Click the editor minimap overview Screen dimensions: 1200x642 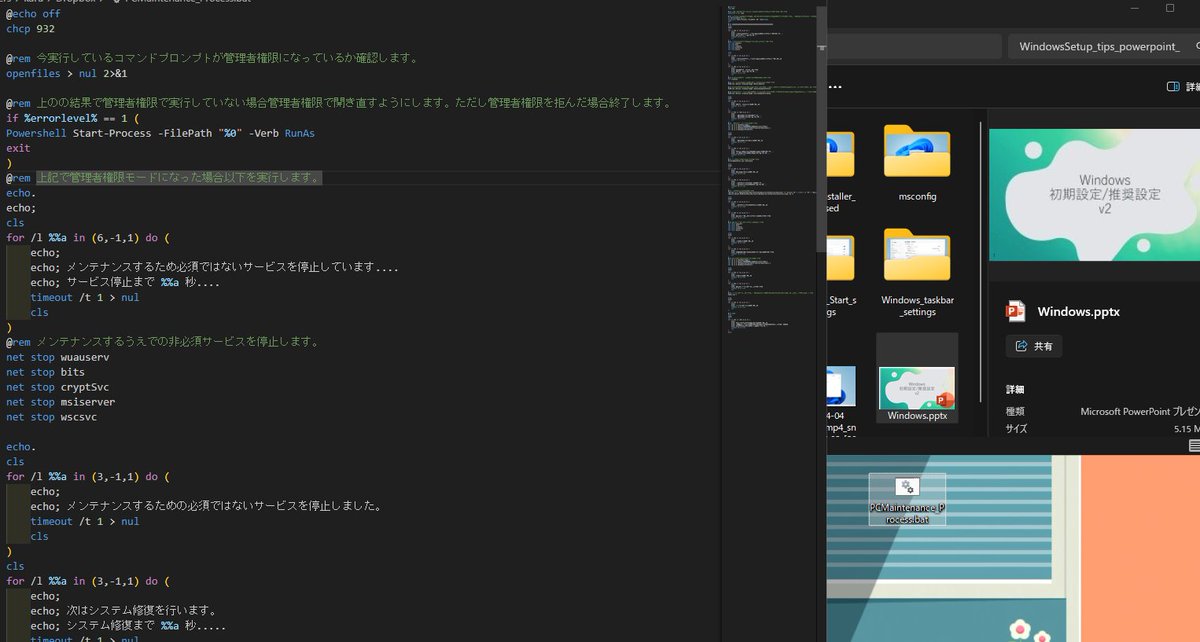pyautogui.click(x=771, y=170)
